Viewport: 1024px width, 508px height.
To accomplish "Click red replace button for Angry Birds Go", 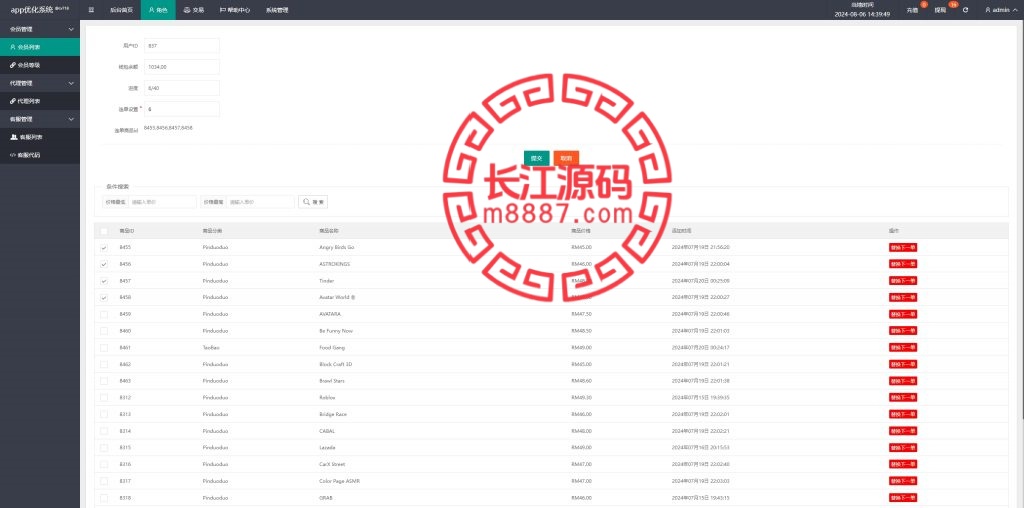I will [x=903, y=247].
